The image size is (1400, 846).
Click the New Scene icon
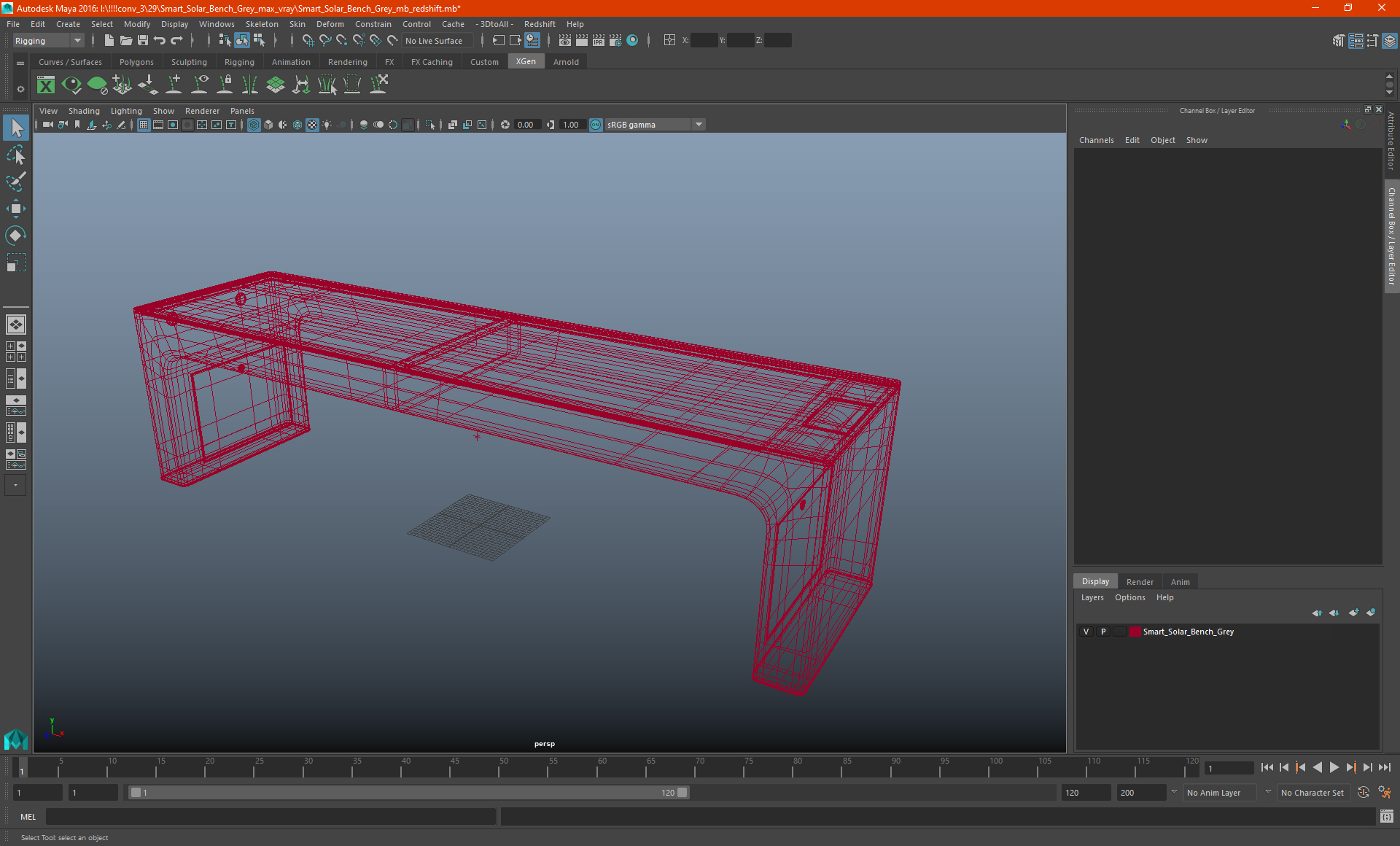(x=109, y=41)
